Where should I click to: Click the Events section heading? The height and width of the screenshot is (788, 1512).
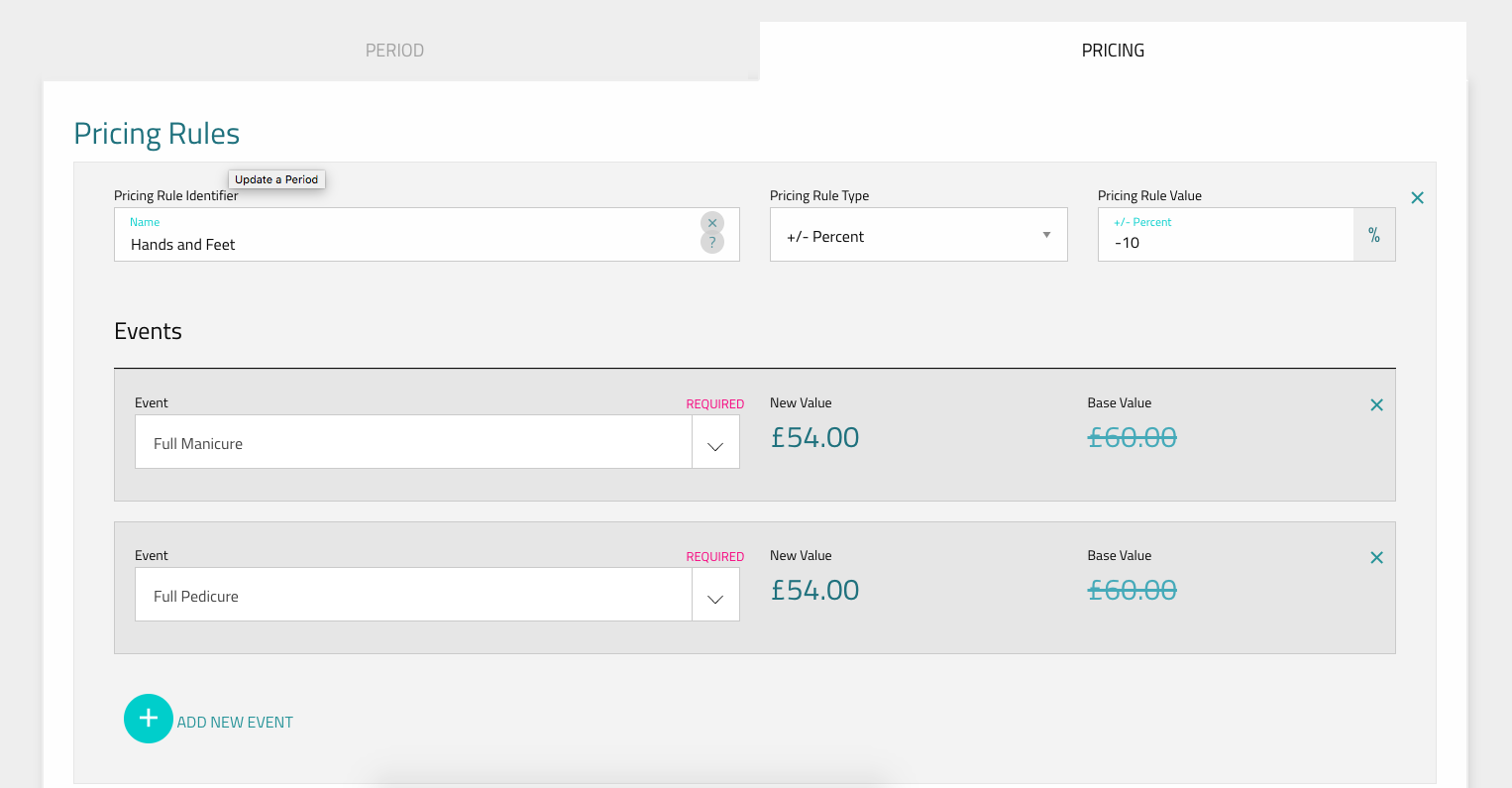coord(148,331)
